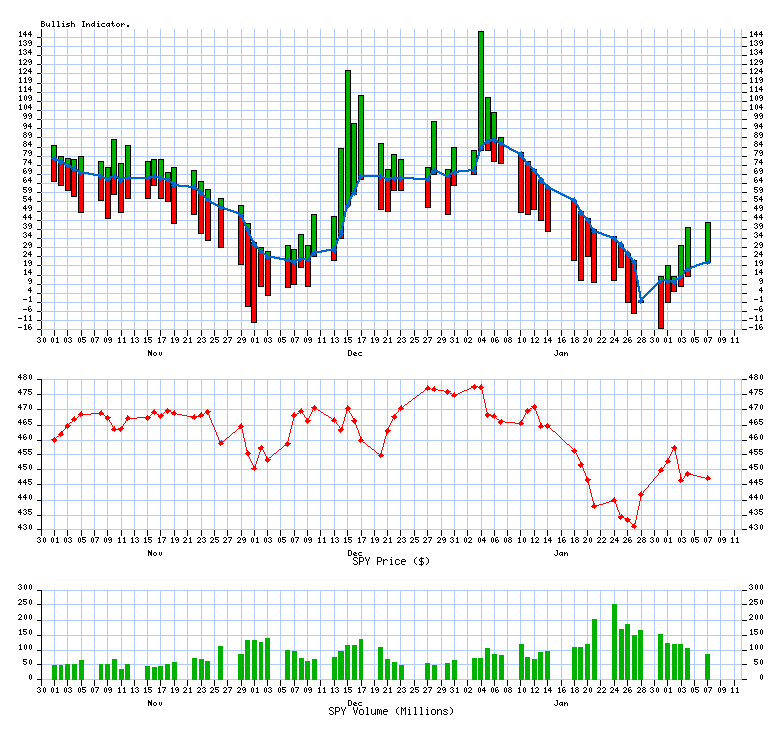Click the blue trend line's lowest point
Image resolution: width=784 pixels, height=729 pixels.
[641, 300]
